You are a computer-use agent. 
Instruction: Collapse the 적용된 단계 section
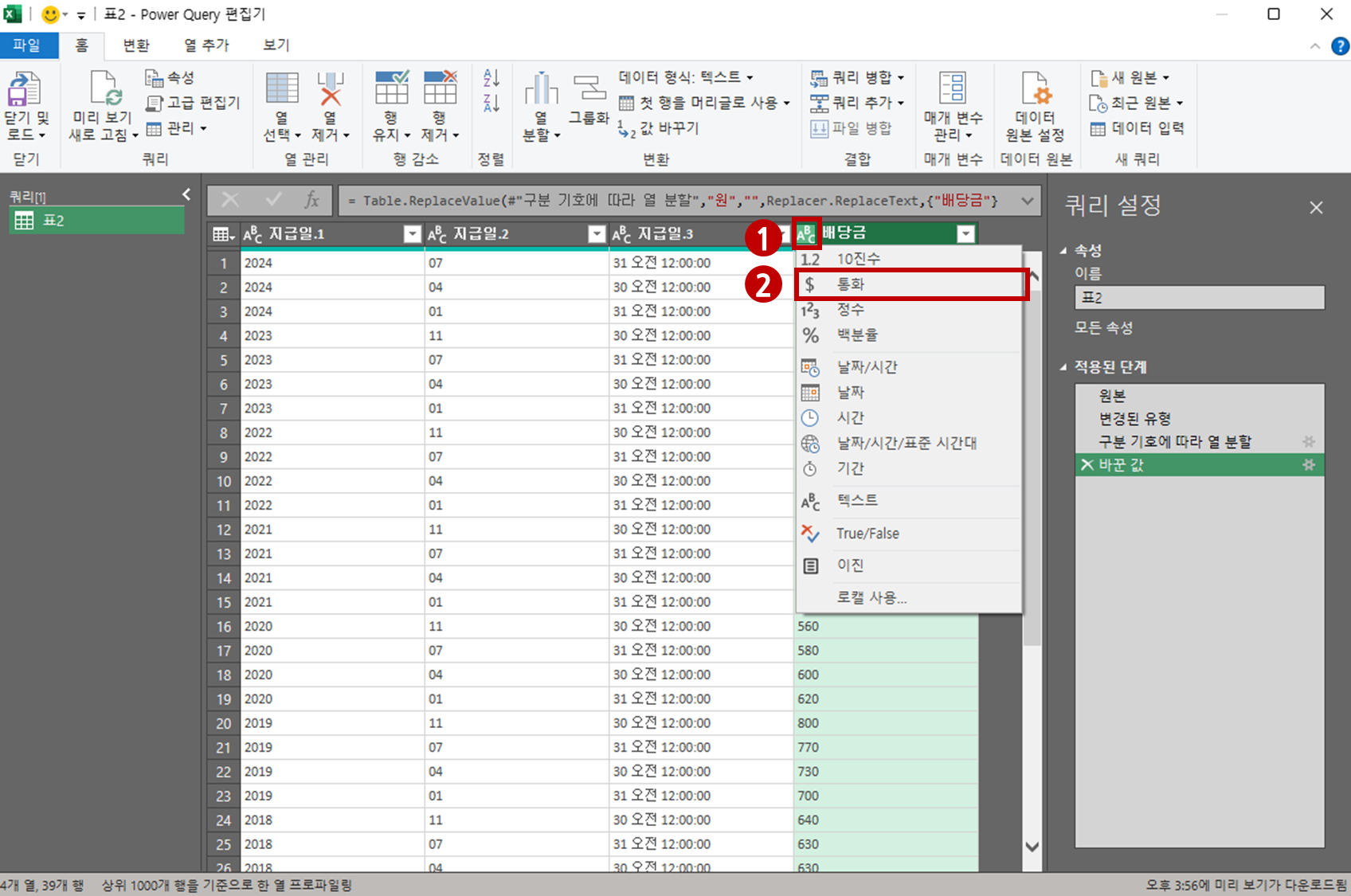tap(1063, 367)
